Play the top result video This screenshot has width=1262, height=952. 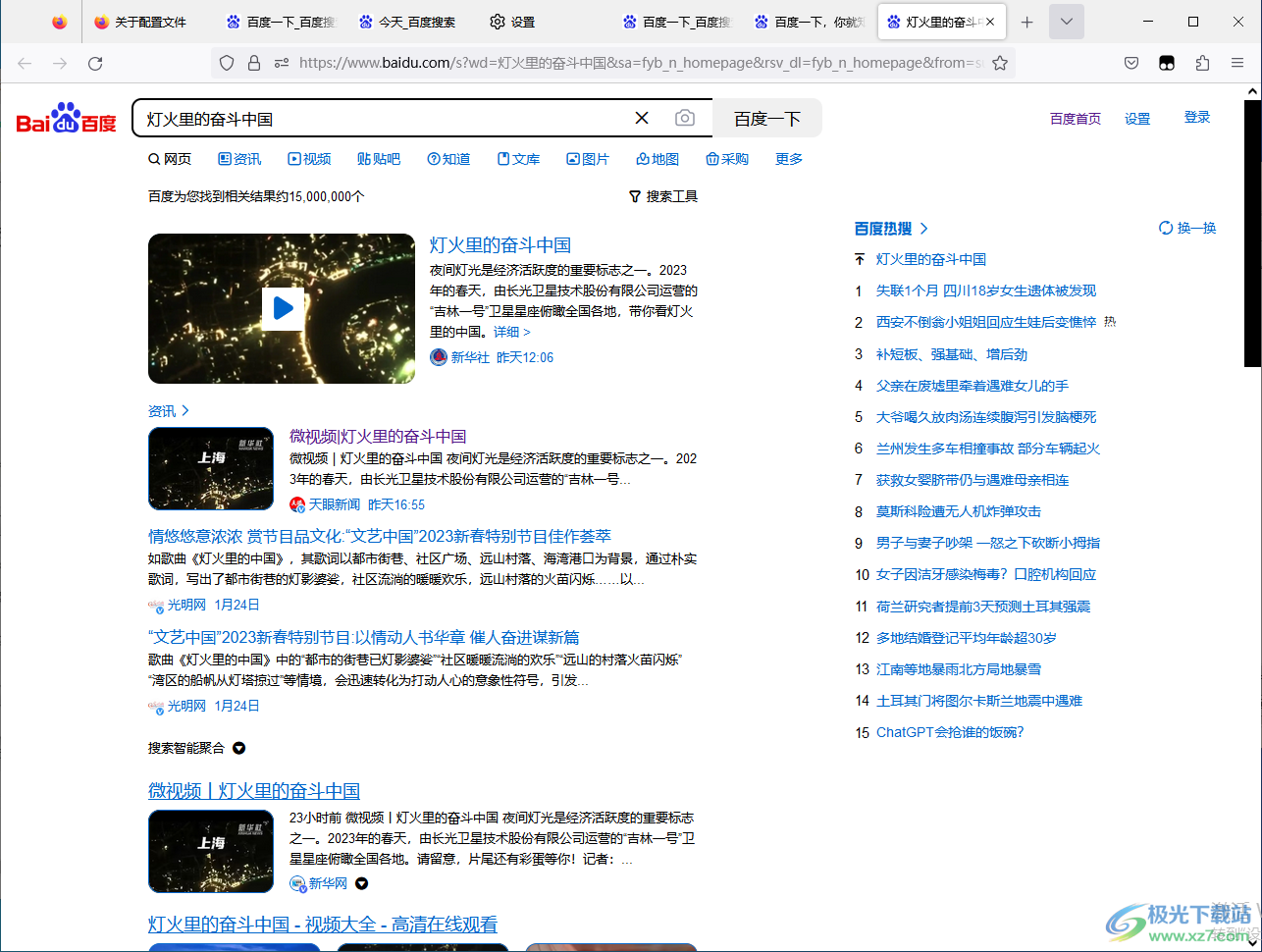point(283,308)
